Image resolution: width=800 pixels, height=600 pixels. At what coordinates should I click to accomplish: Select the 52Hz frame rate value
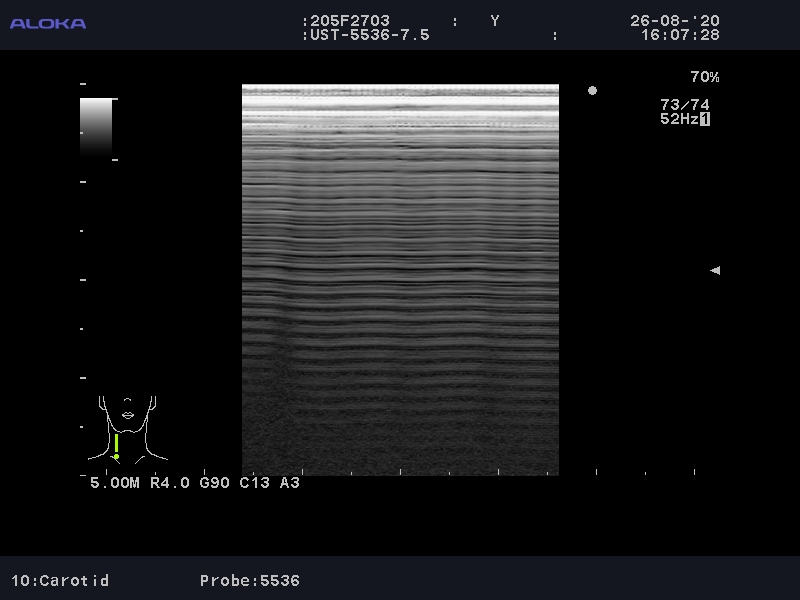click(678, 119)
